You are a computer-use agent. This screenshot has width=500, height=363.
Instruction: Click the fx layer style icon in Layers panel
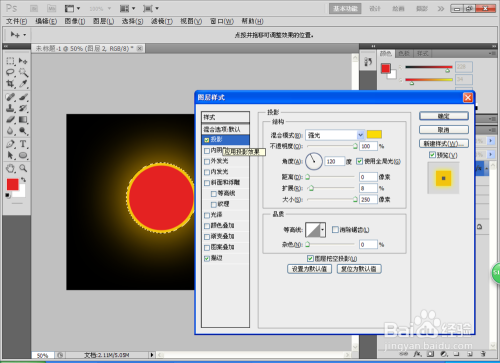(x=417, y=354)
